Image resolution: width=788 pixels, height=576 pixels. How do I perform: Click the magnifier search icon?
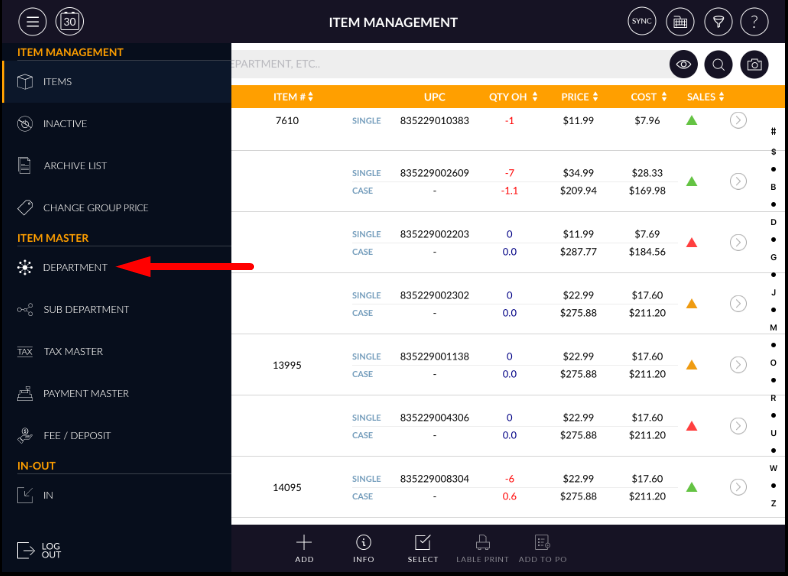point(719,64)
